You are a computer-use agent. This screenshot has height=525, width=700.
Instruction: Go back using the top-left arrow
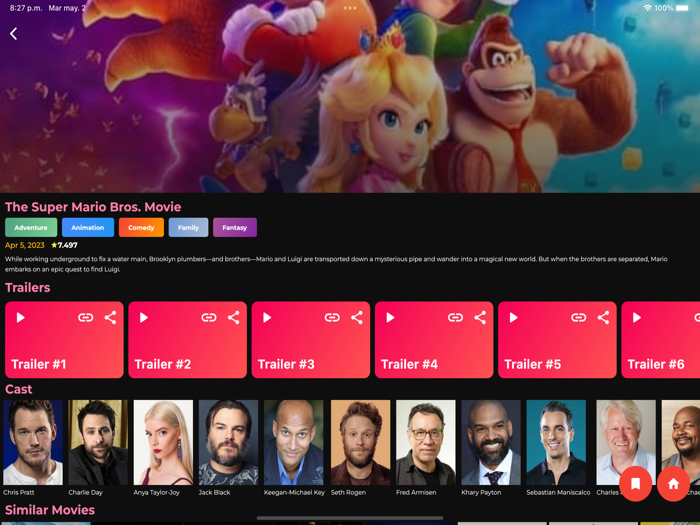coord(13,33)
